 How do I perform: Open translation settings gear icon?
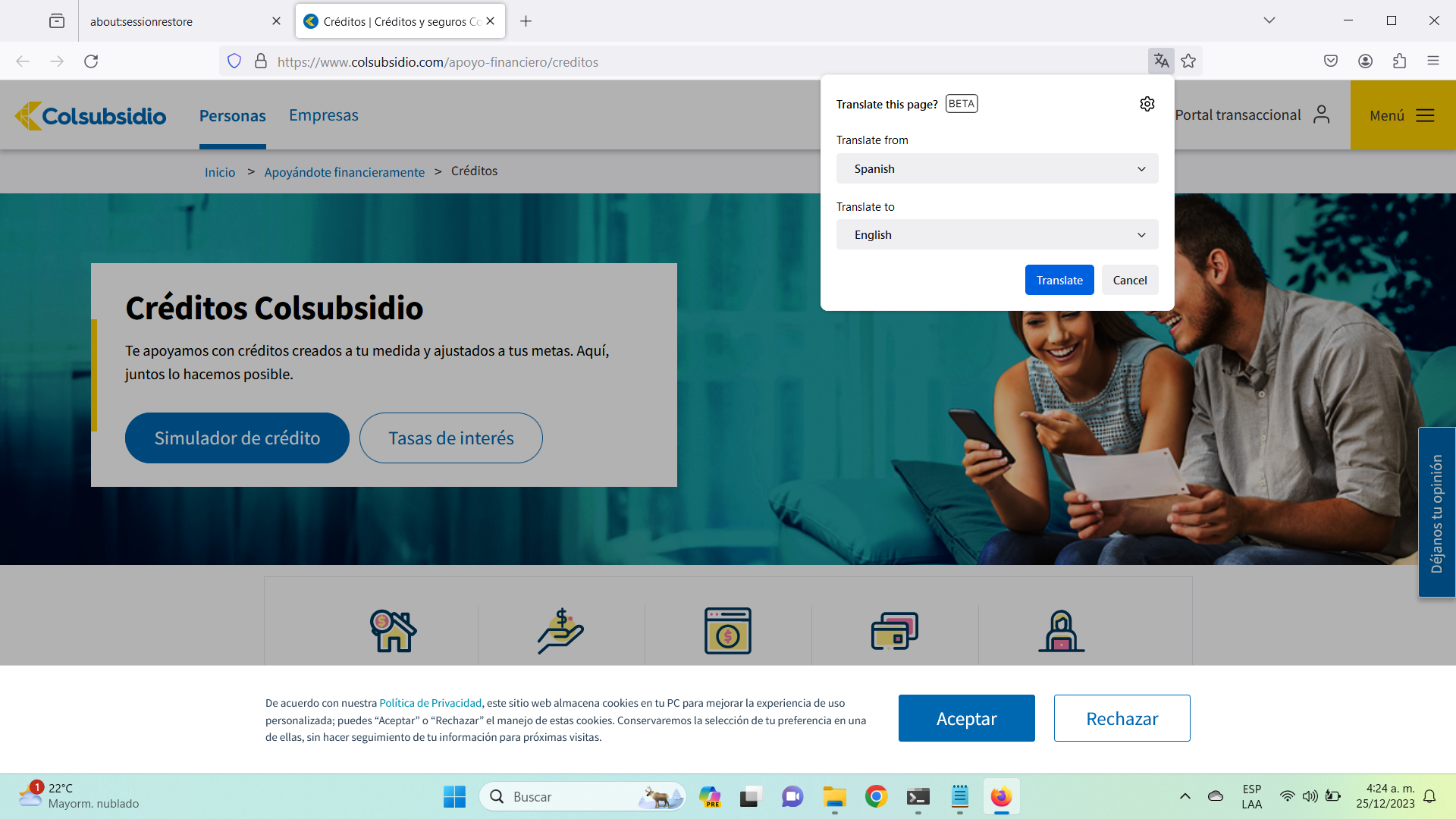pos(1147,104)
